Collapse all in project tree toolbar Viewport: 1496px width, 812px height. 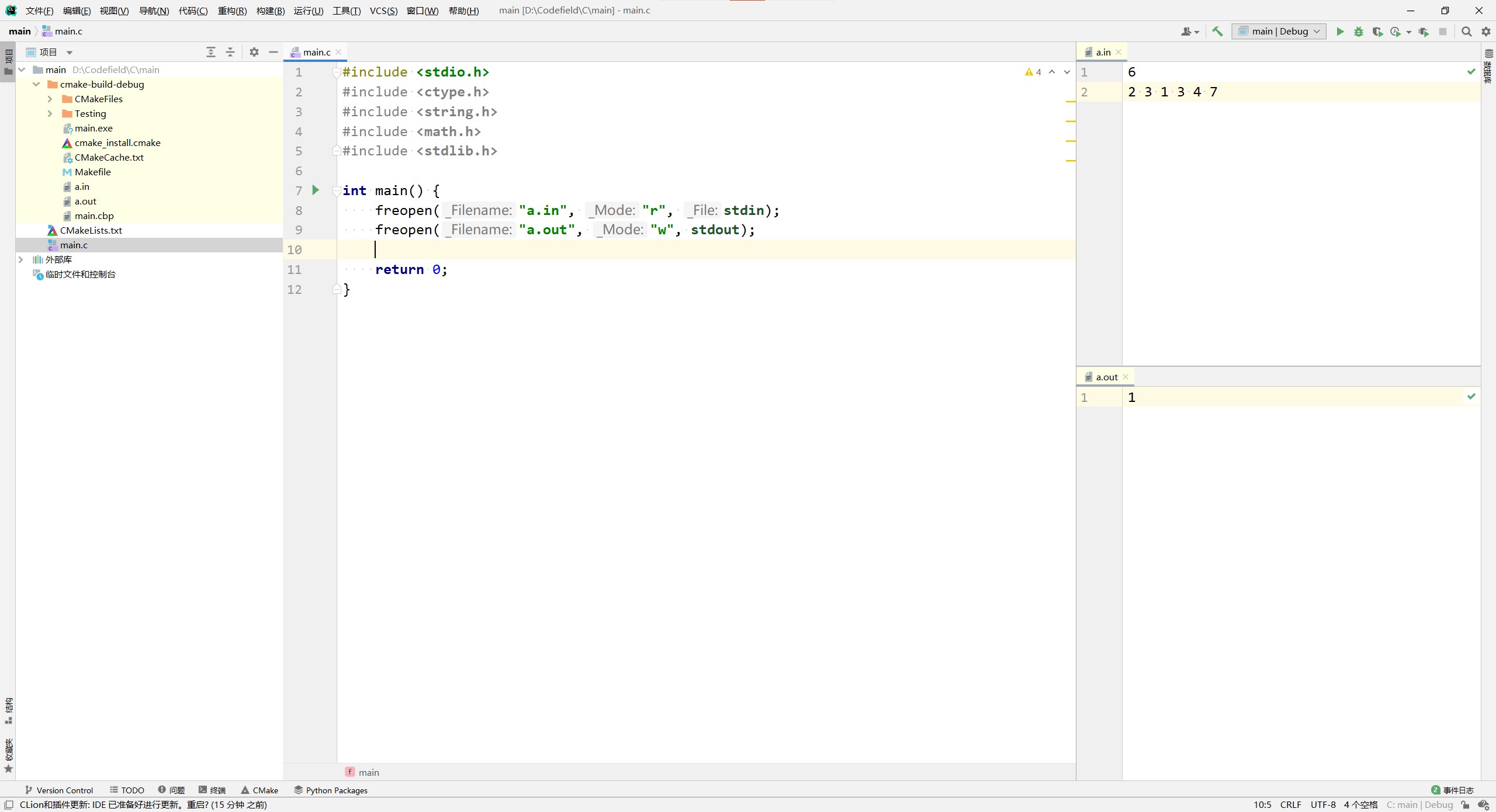230,52
